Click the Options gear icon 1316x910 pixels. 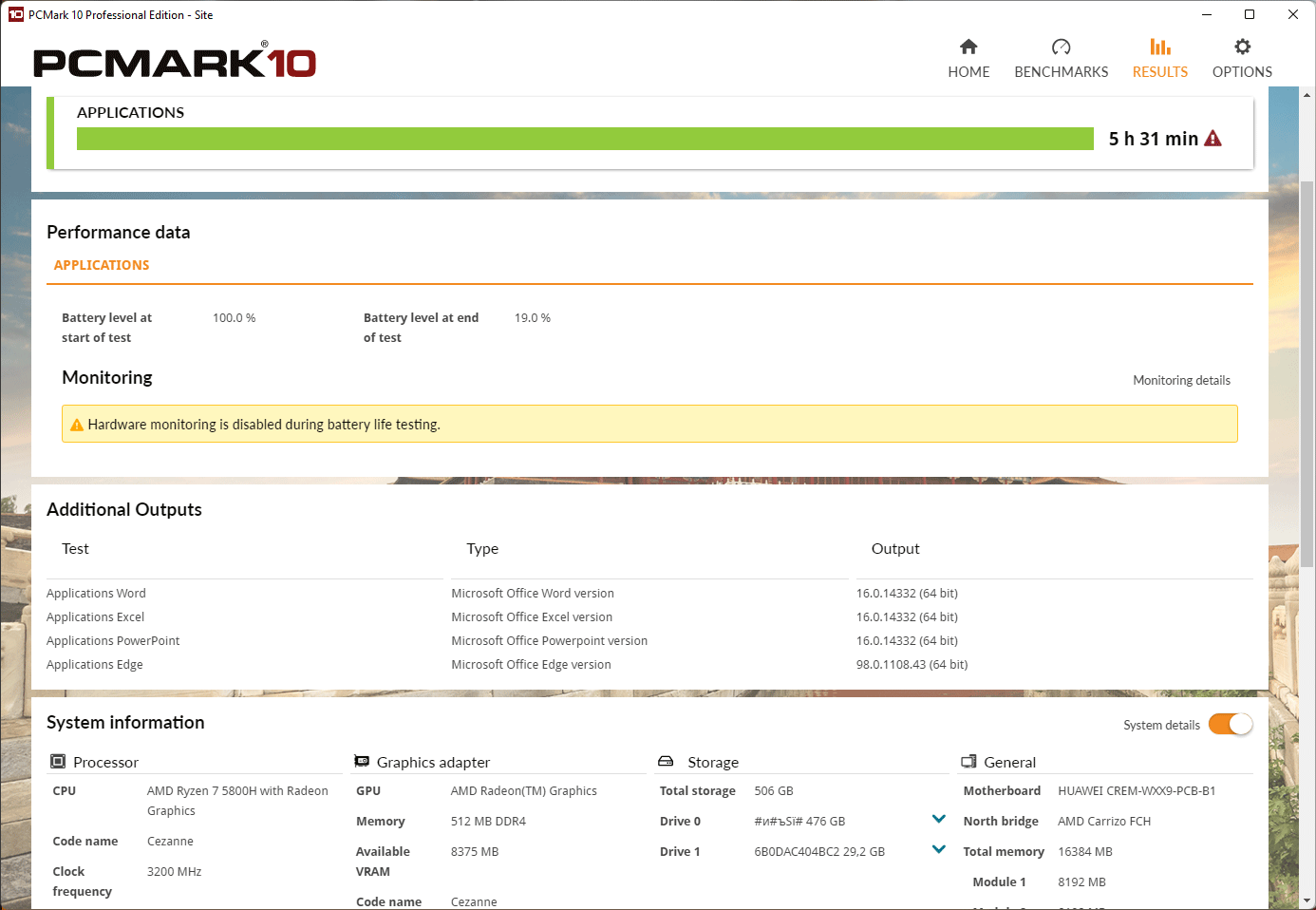[1242, 47]
